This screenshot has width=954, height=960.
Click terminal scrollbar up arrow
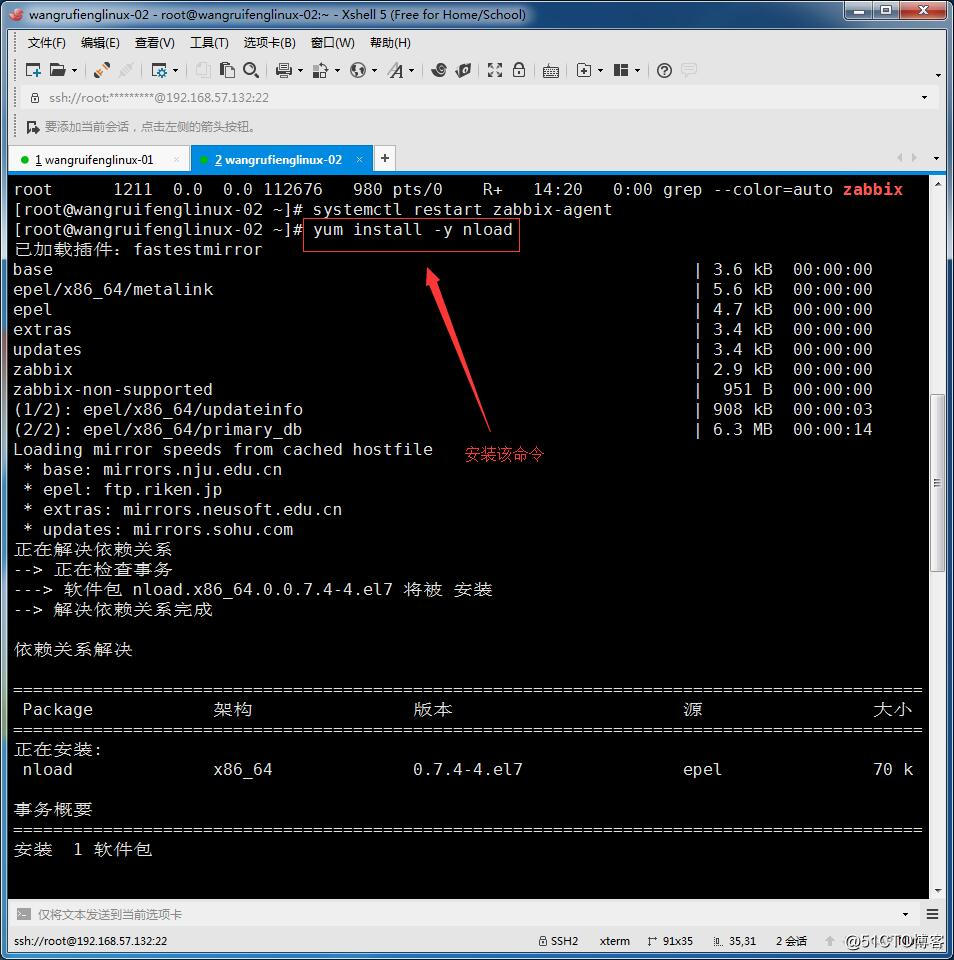(937, 184)
